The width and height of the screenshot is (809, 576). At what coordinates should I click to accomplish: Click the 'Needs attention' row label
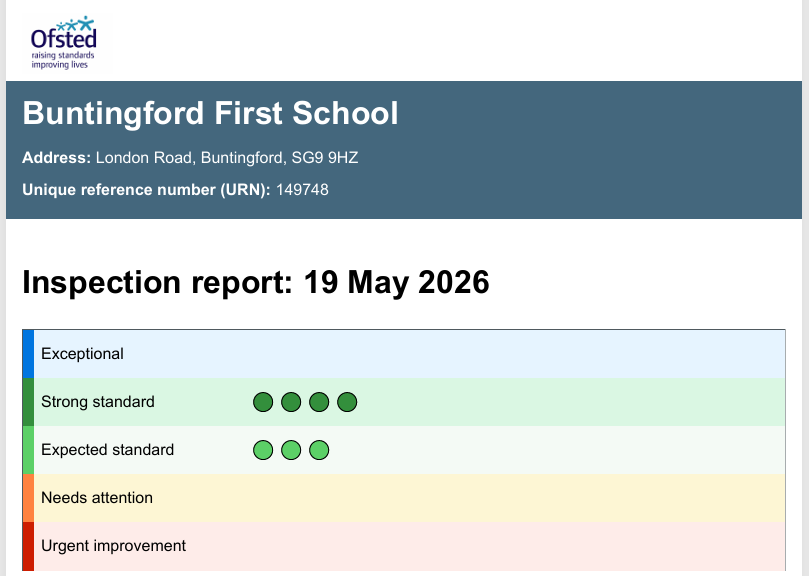click(x=96, y=498)
